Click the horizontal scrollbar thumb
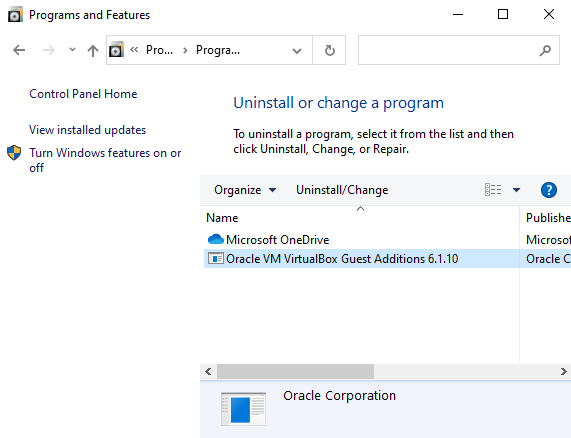This screenshot has width=571, height=438. click(x=295, y=371)
